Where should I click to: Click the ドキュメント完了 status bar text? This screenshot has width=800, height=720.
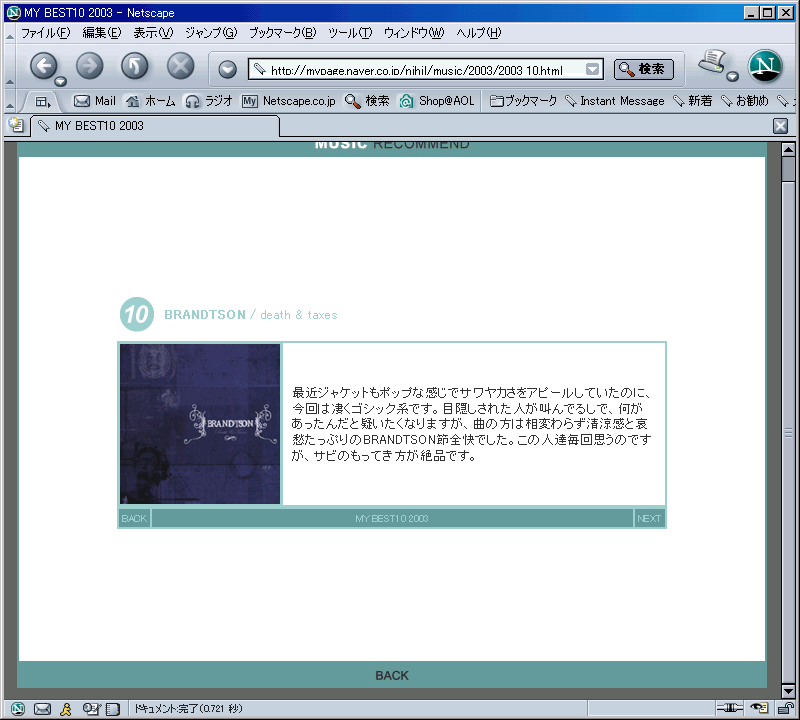click(188, 708)
